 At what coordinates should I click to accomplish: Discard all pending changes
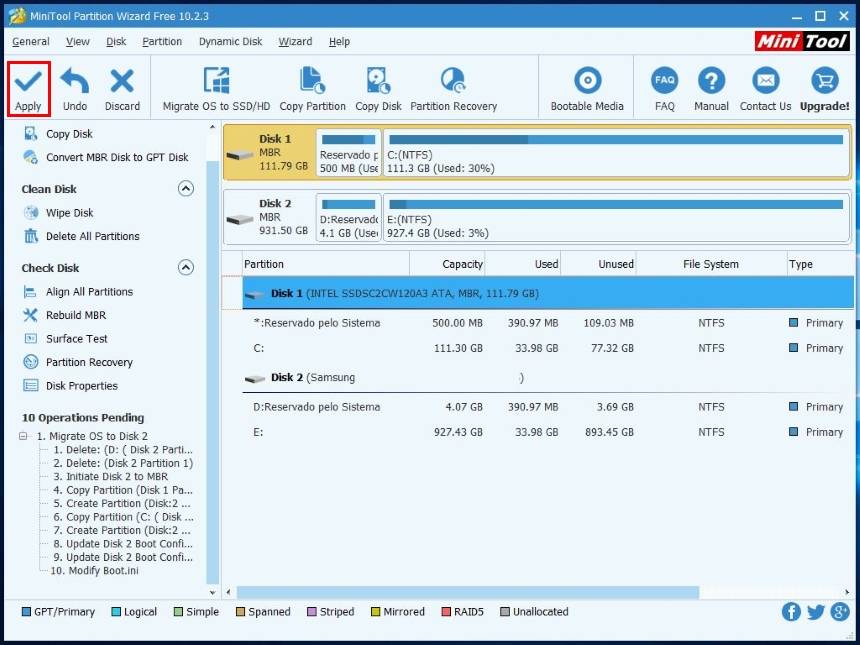(x=122, y=81)
